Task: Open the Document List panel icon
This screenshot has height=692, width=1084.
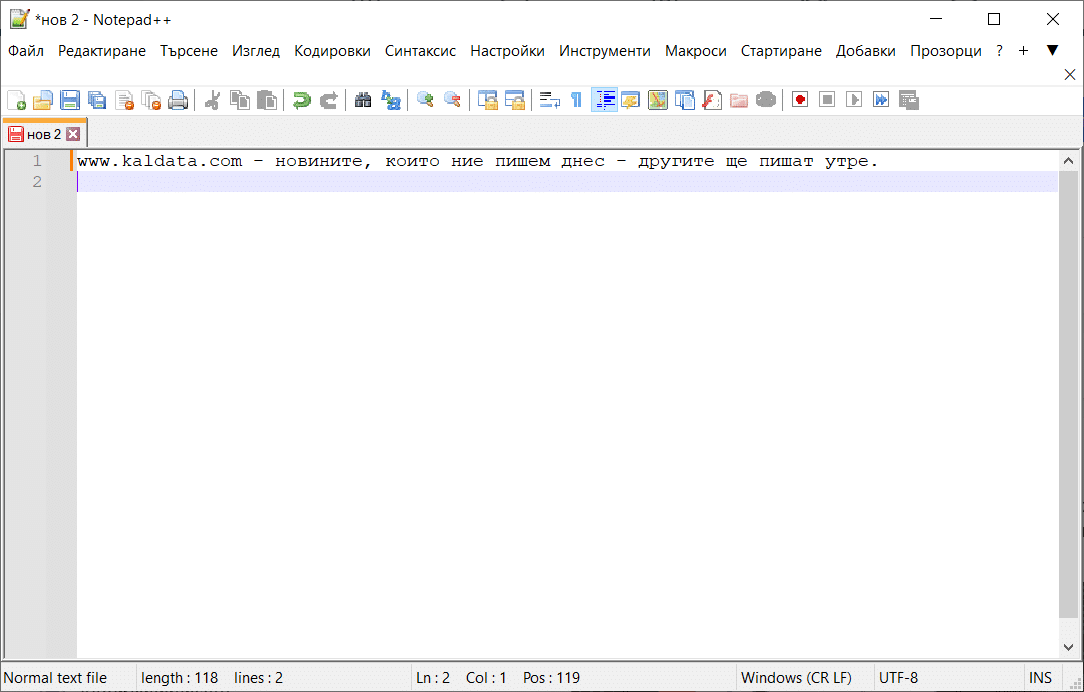Action: 685,100
